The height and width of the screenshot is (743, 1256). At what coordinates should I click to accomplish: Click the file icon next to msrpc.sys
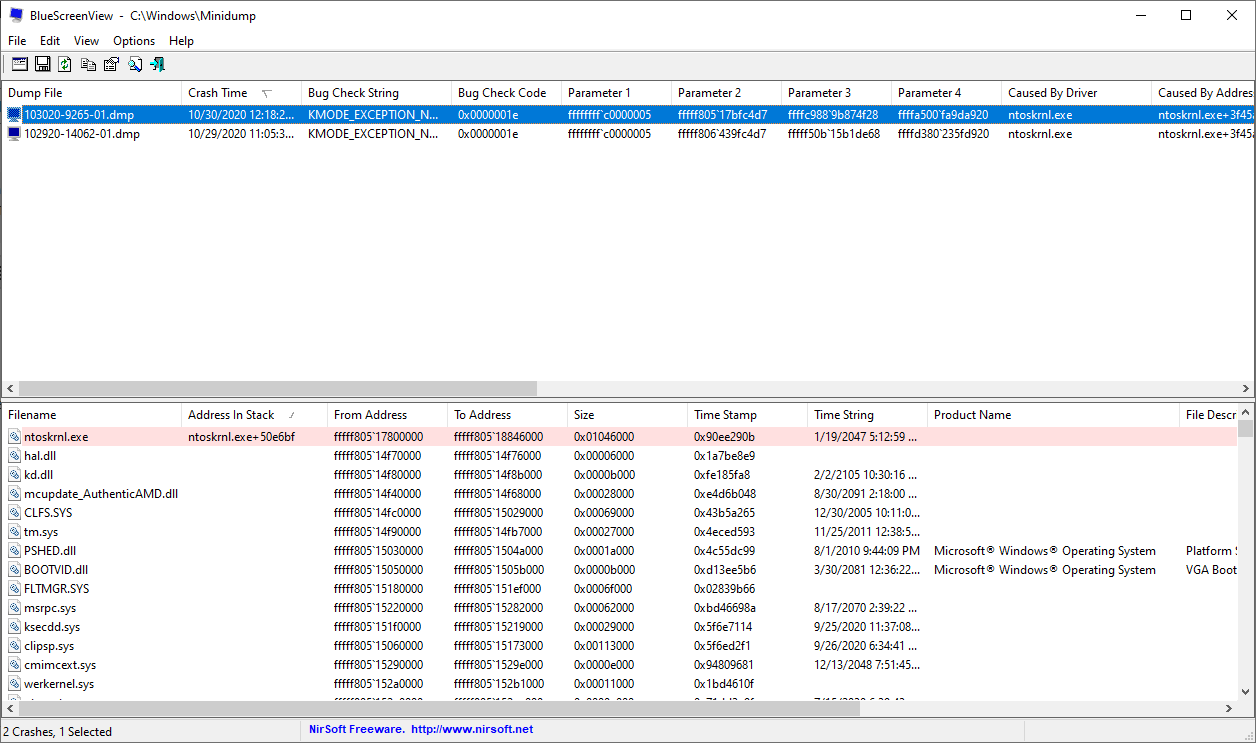coord(14,608)
